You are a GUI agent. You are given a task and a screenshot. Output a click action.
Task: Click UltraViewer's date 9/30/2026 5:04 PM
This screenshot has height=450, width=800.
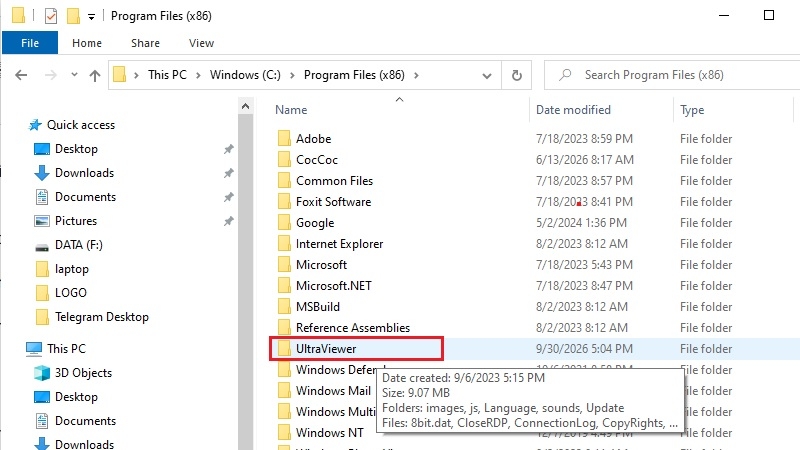(584, 349)
